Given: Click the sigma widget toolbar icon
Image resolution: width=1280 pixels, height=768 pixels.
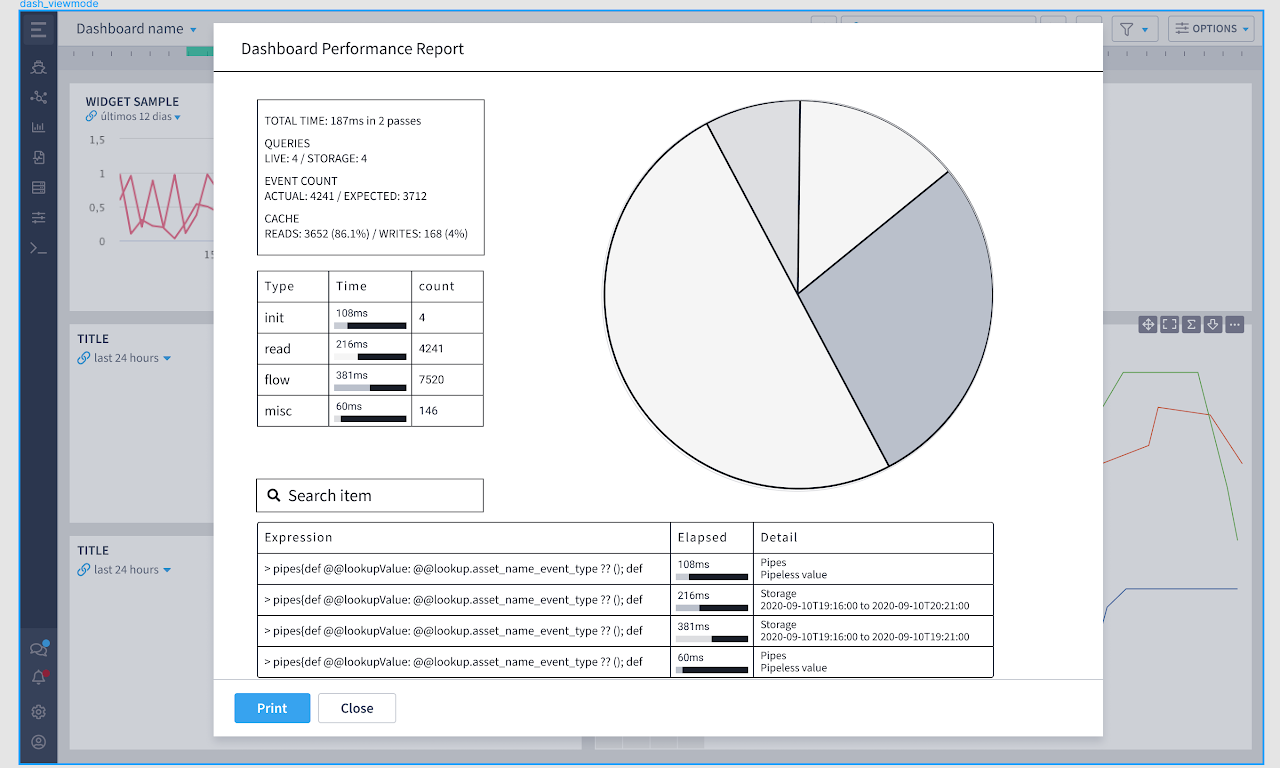Looking at the screenshot, I should (1191, 324).
